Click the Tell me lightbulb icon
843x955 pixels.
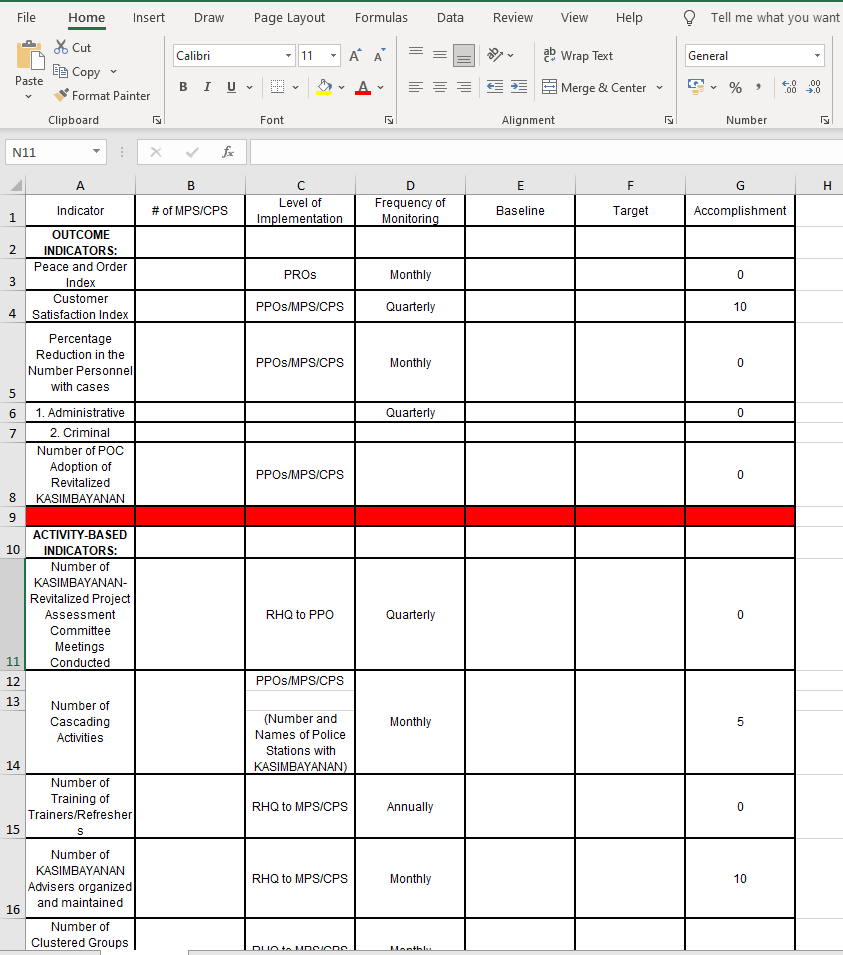point(689,18)
